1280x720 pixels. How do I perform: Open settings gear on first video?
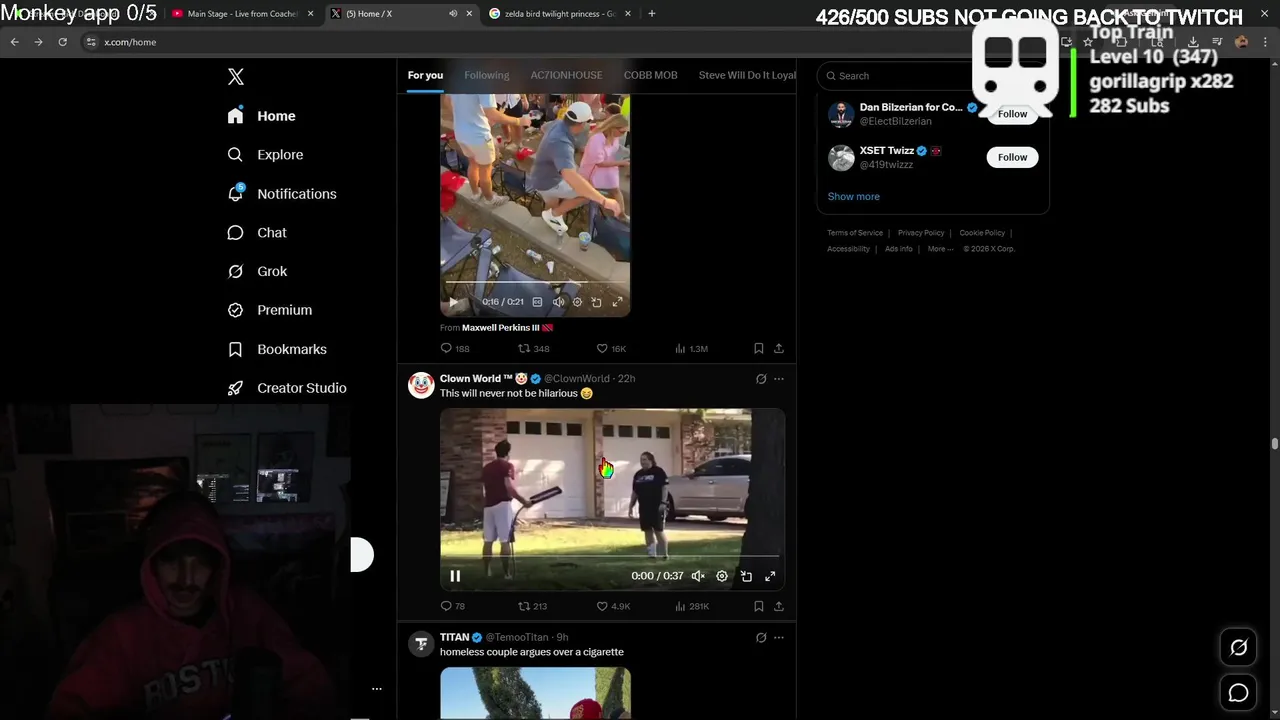pyautogui.click(x=577, y=302)
